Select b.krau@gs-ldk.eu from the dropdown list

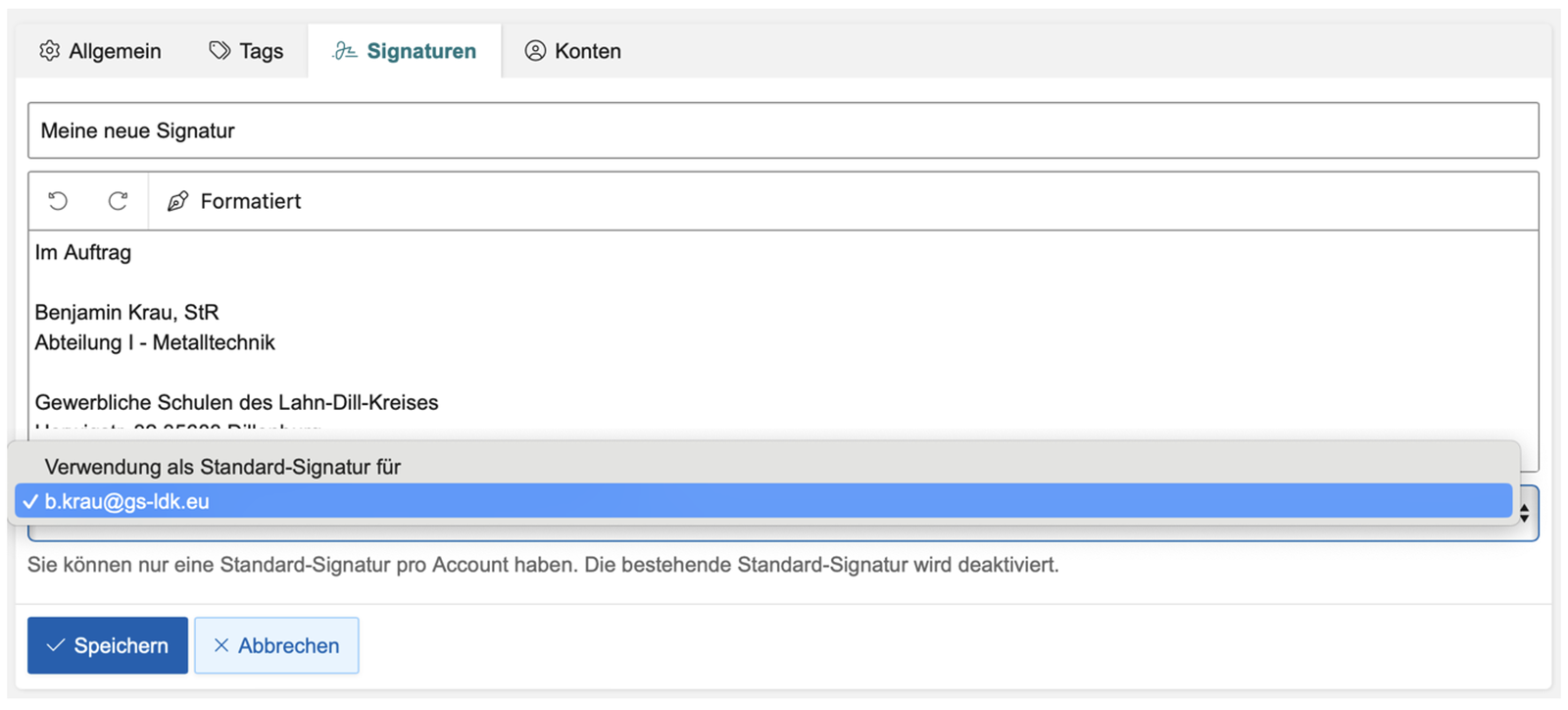127,501
